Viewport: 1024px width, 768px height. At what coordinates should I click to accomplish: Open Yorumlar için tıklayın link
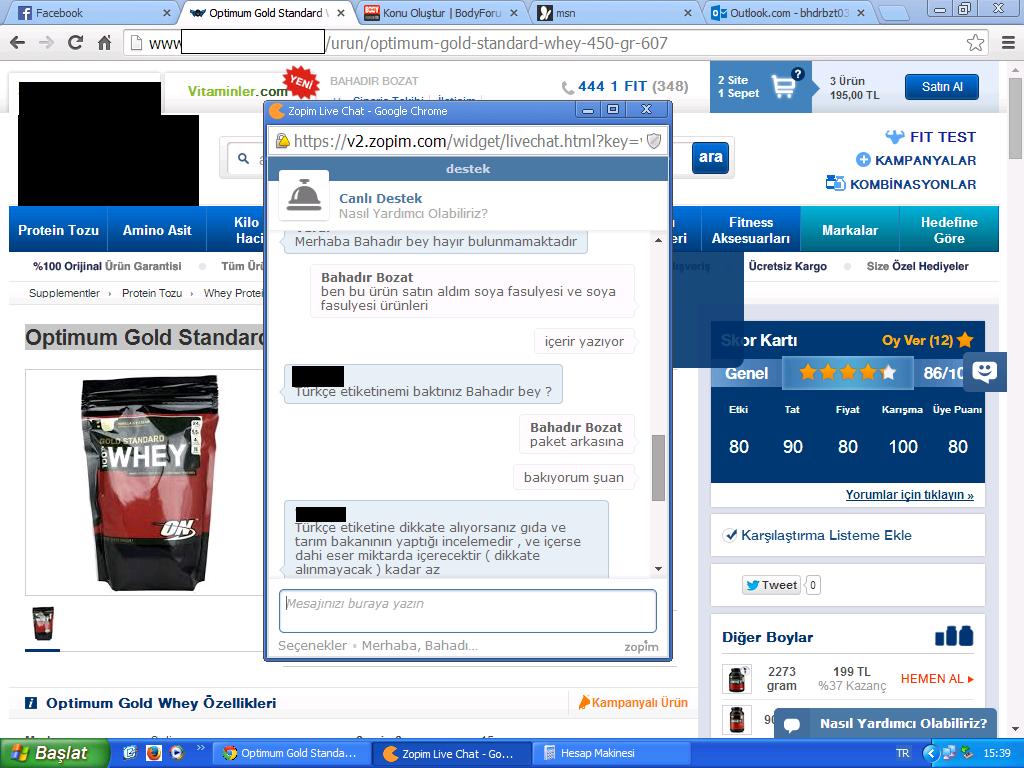[x=909, y=494]
